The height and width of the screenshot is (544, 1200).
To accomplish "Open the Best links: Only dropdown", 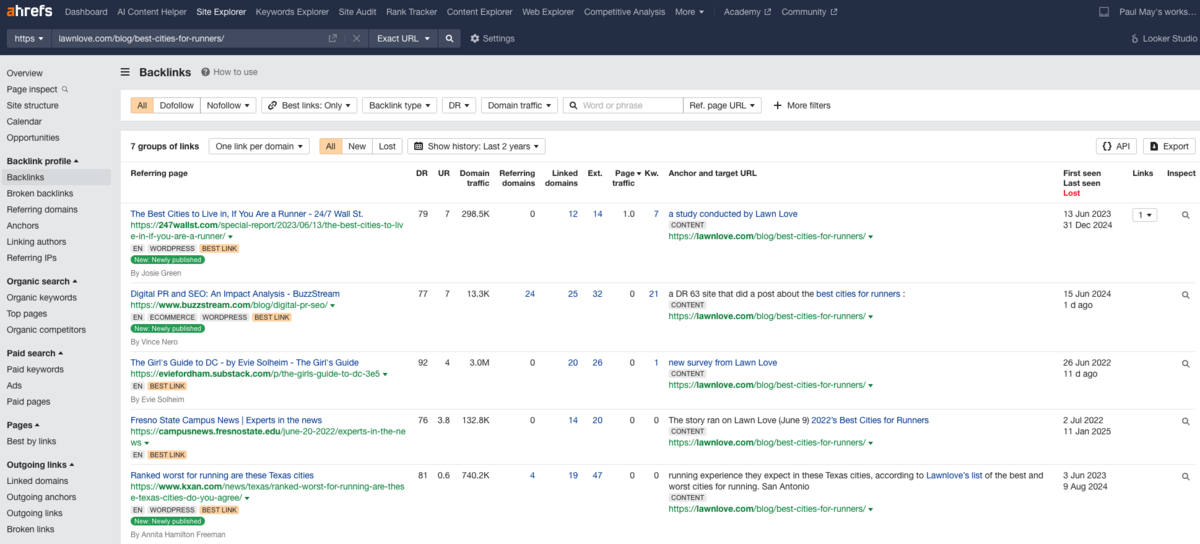I will [x=309, y=105].
